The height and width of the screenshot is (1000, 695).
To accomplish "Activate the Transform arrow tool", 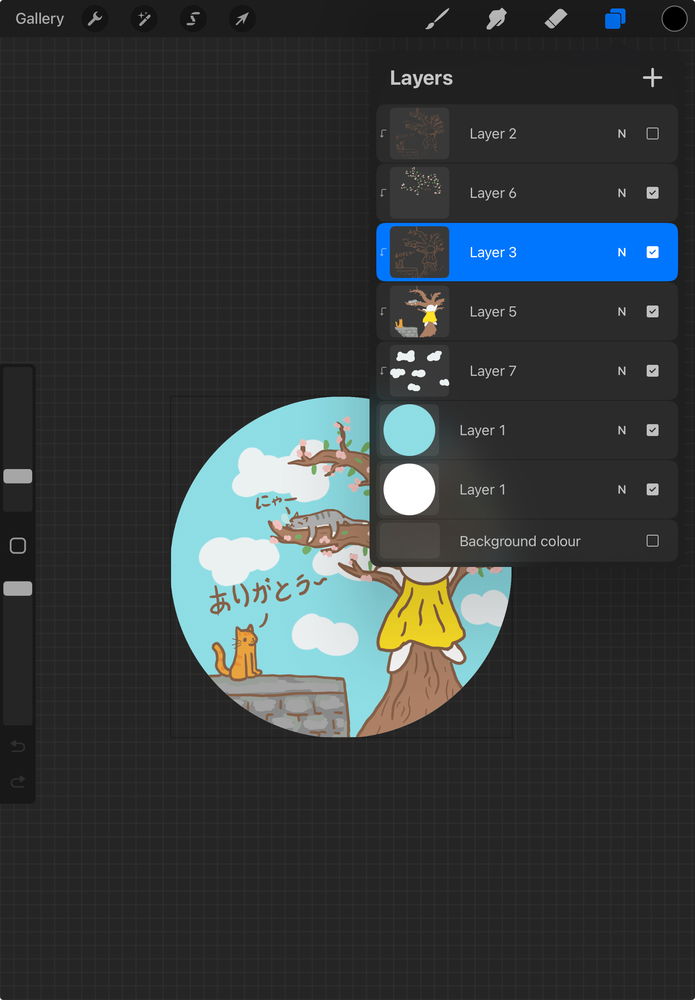I will pyautogui.click(x=241, y=19).
